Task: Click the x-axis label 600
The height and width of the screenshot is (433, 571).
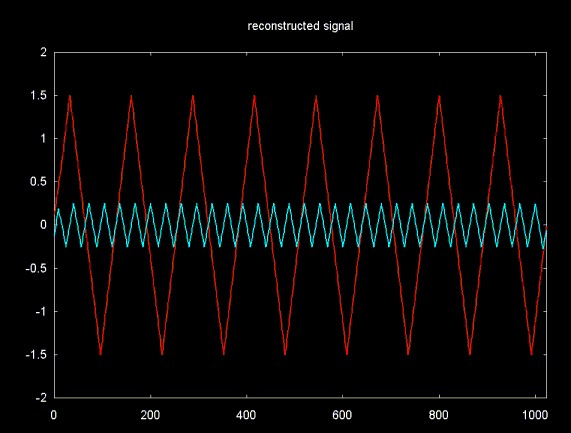Action: (x=342, y=415)
